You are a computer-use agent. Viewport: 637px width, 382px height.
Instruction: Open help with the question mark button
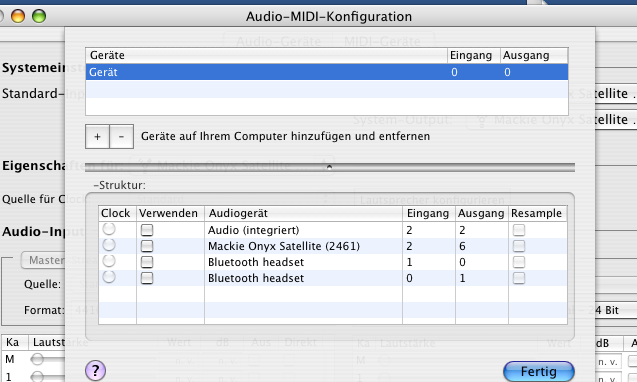95,371
